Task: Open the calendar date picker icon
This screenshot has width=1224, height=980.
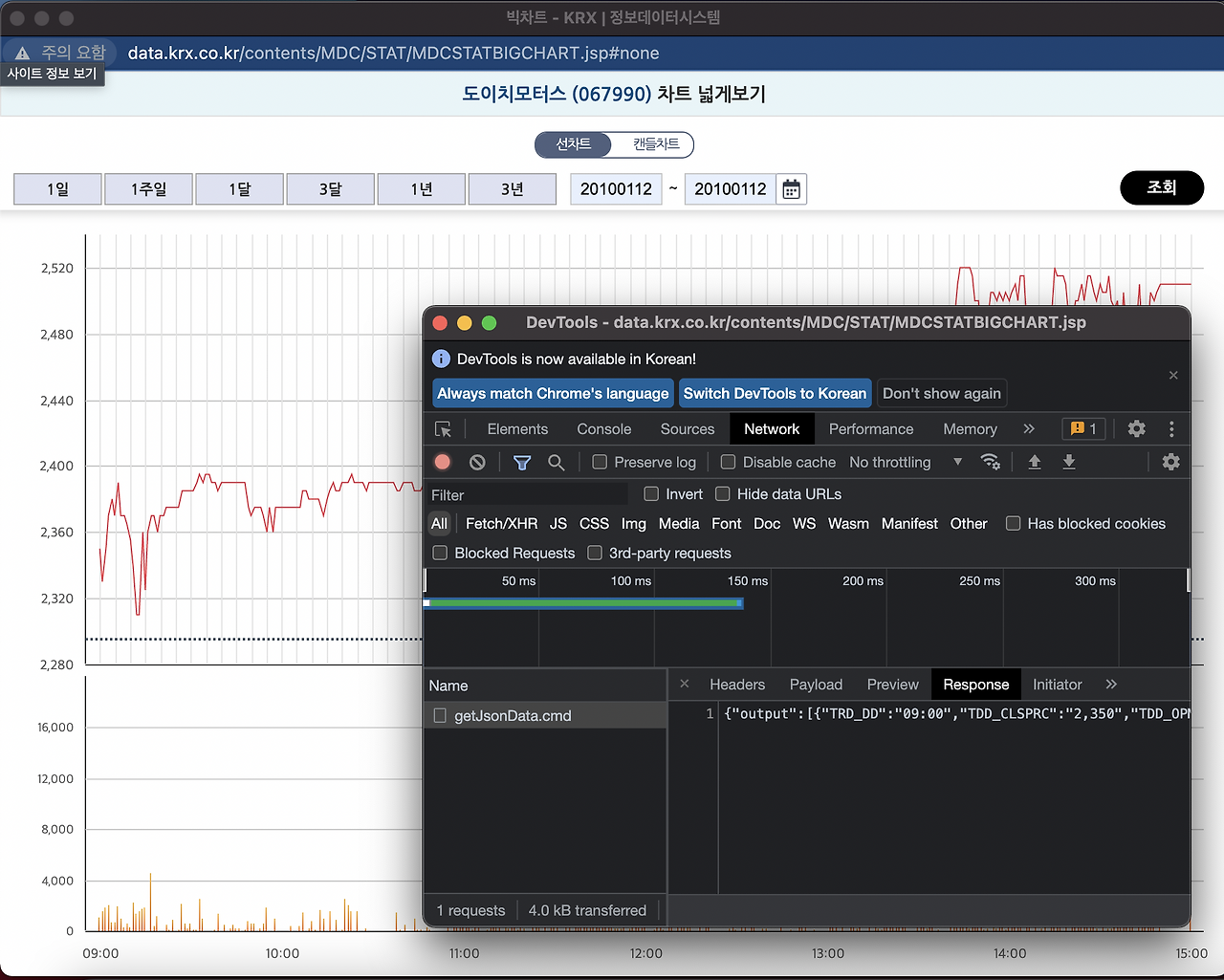Action: tap(791, 189)
